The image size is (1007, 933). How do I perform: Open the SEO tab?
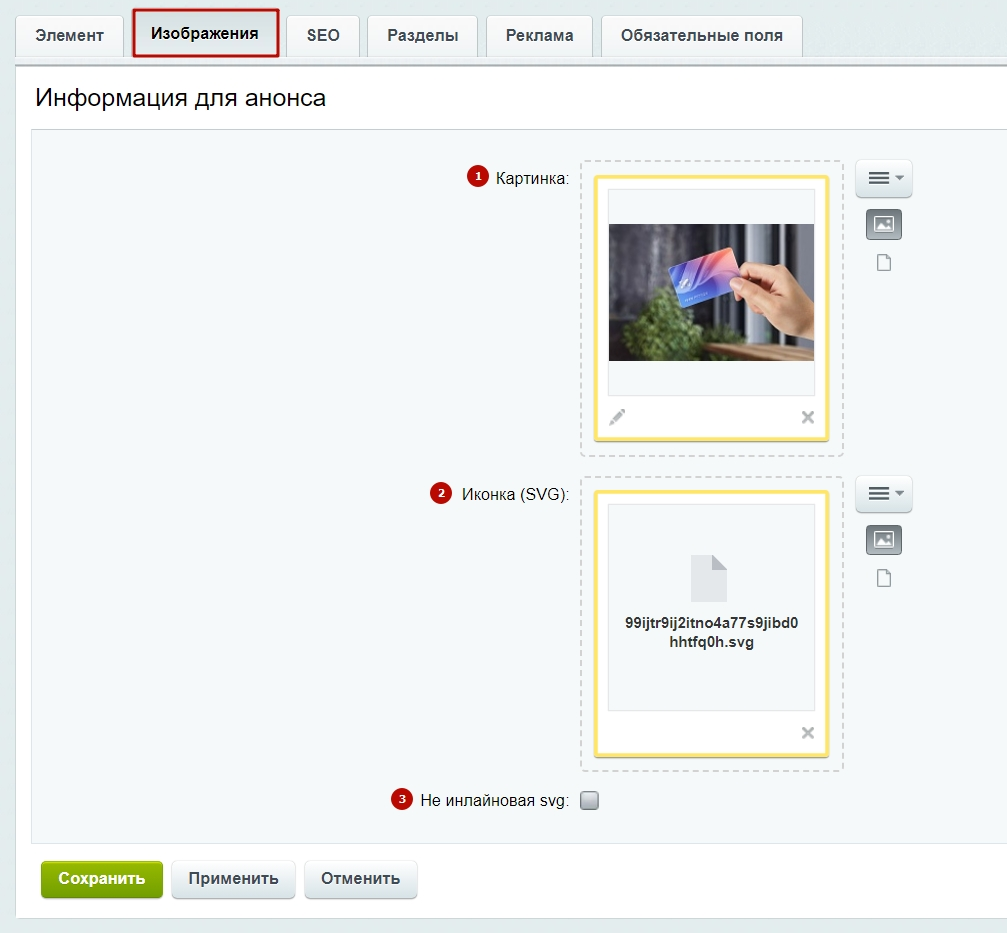click(323, 35)
